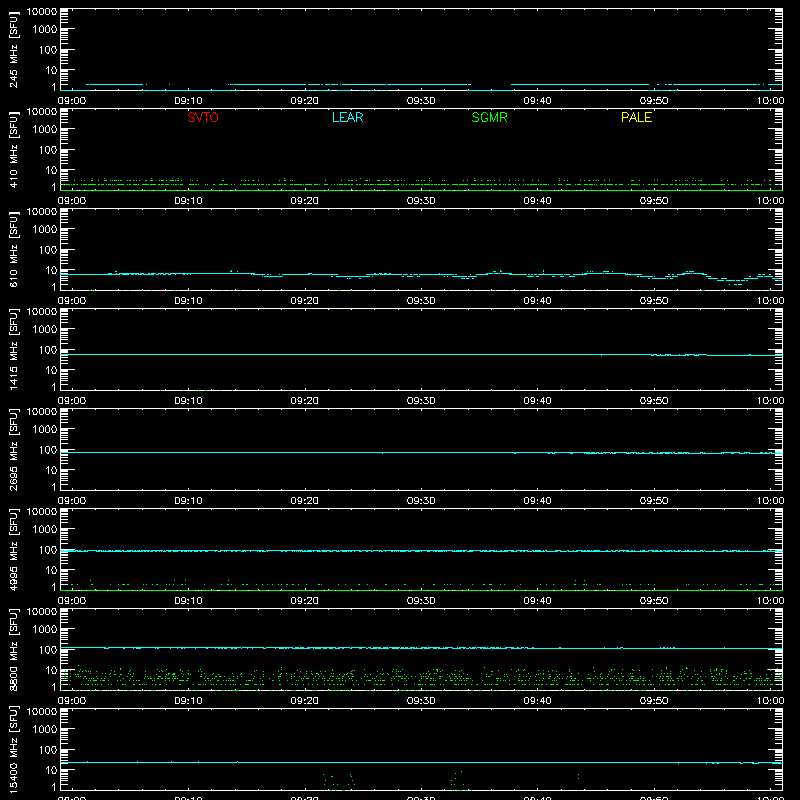Click the cyan flux trace in 15400 MHz panel
The height and width of the screenshot is (800, 800).
tap(421, 762)
